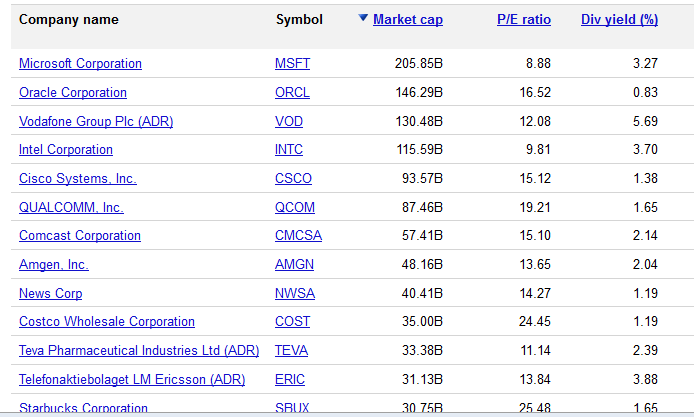Open Oracle Corporation company link
Viewport: 694px width, 417px height.
pos(73,92)
